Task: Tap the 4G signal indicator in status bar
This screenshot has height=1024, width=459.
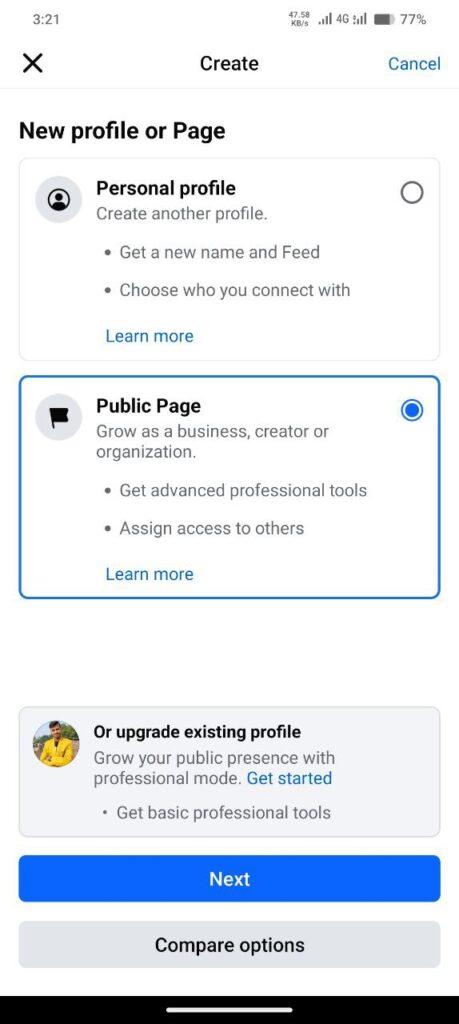Action: [341, 20]
